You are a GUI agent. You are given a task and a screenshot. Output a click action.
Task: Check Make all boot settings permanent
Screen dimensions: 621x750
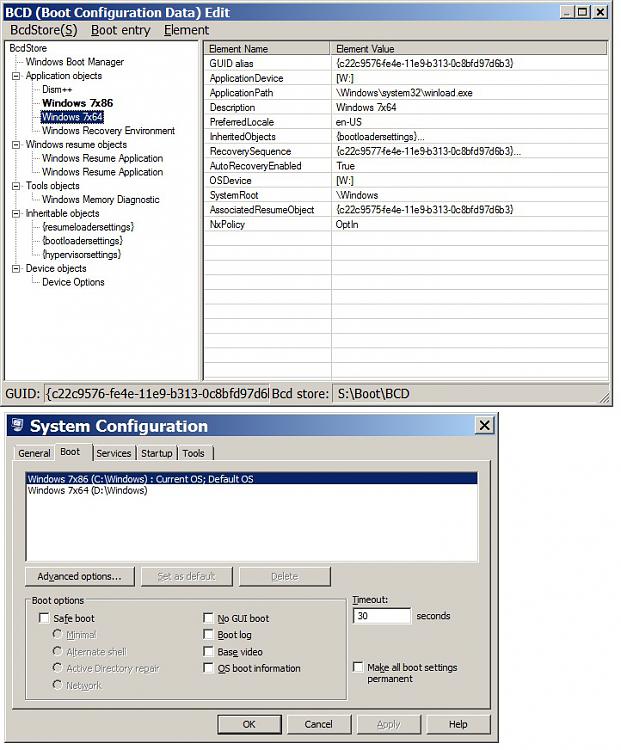point(358,666)
